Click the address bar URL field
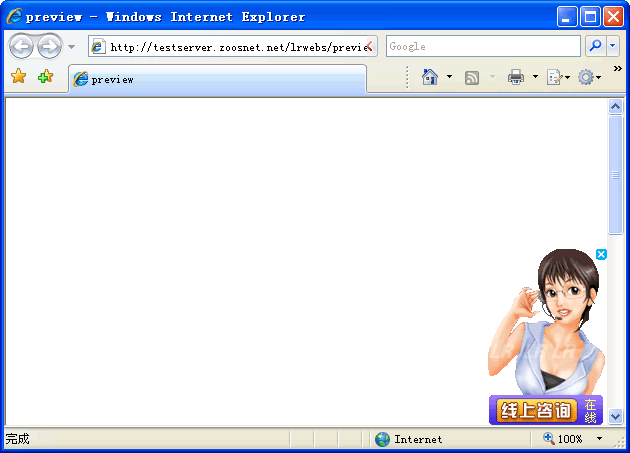This screenshot has width=630, height=453. click(x=235, y=46)
